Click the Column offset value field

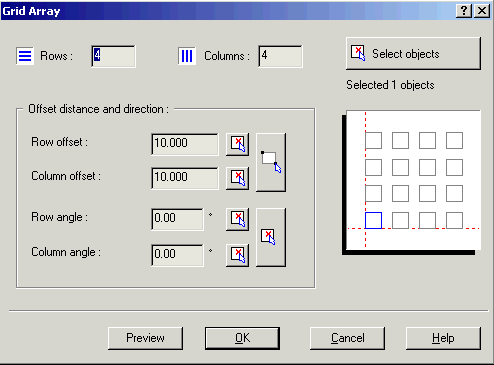185,178
